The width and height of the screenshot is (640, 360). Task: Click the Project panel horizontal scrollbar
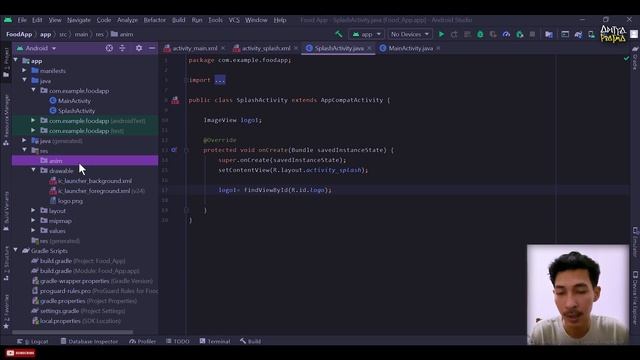click(72, 332)
